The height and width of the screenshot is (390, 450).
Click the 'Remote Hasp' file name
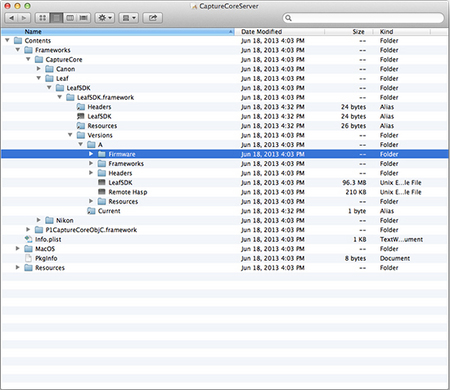tap(128, 192)
